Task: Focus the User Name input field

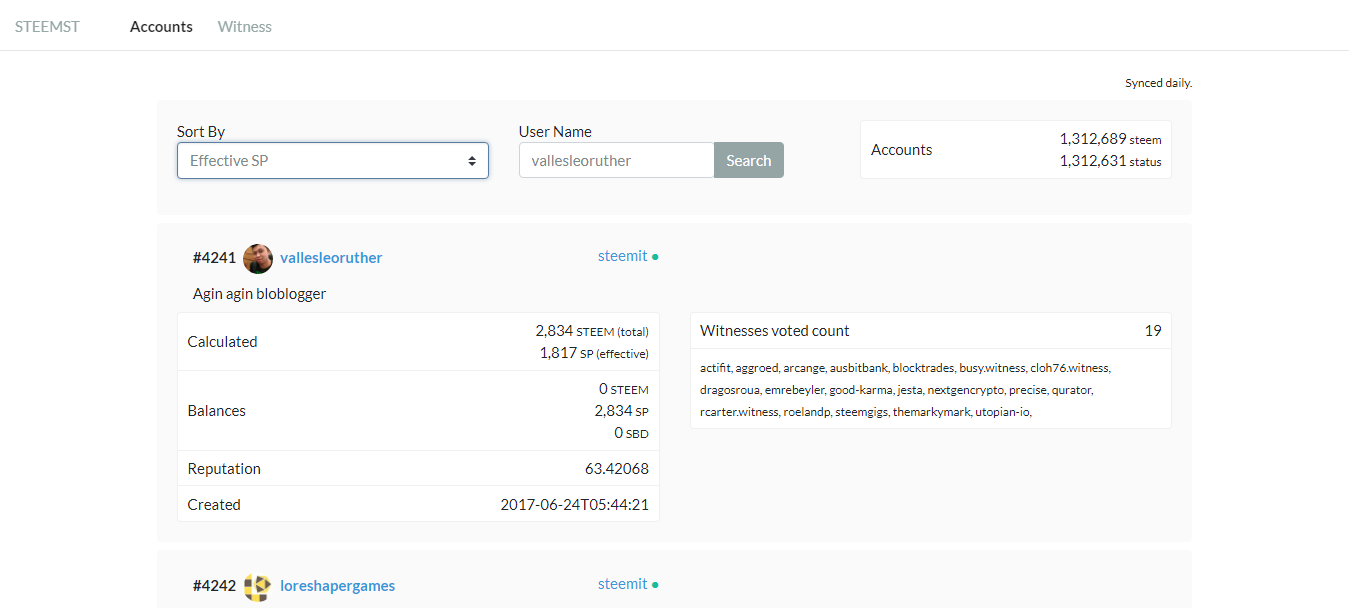Action: point(616,160)
